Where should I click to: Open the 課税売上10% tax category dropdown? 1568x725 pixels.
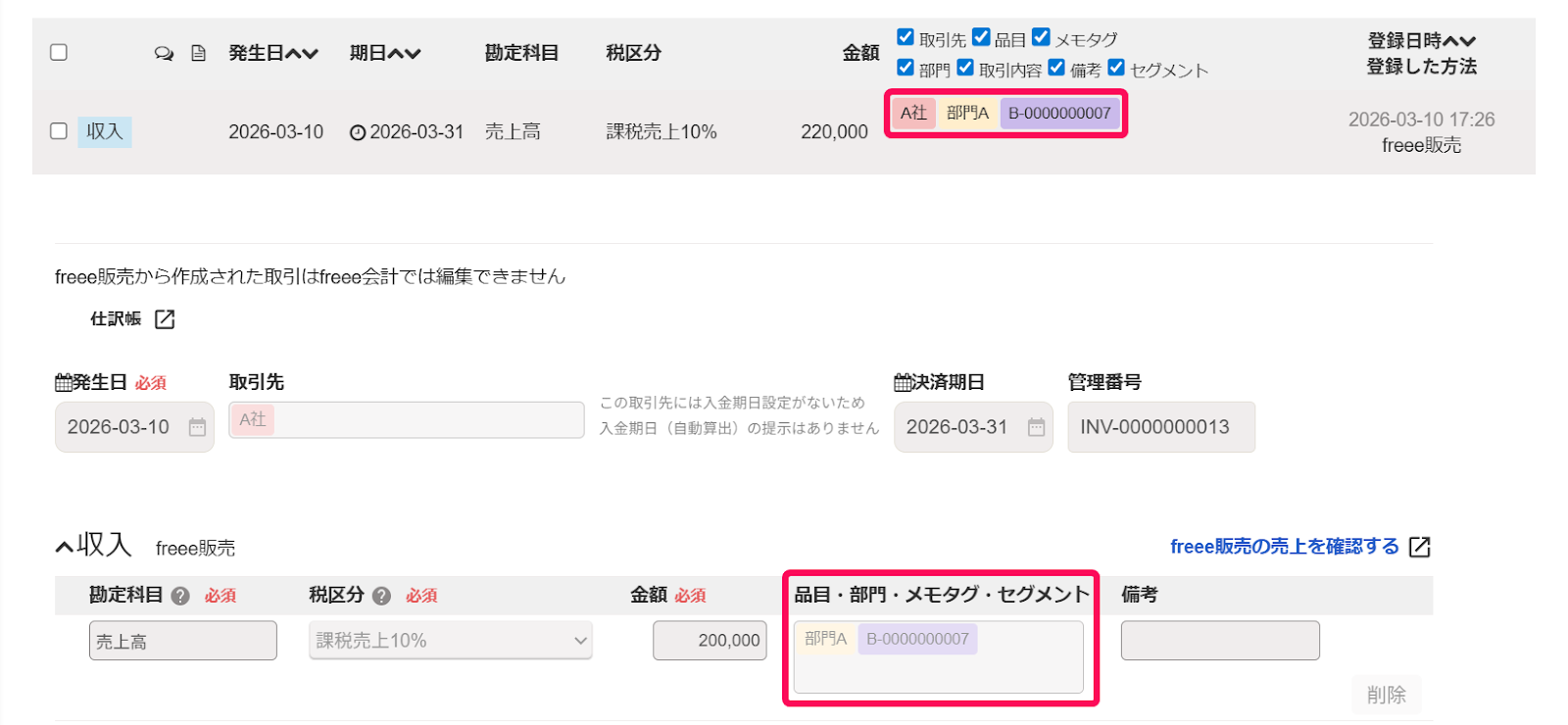(x=451, y=641)
